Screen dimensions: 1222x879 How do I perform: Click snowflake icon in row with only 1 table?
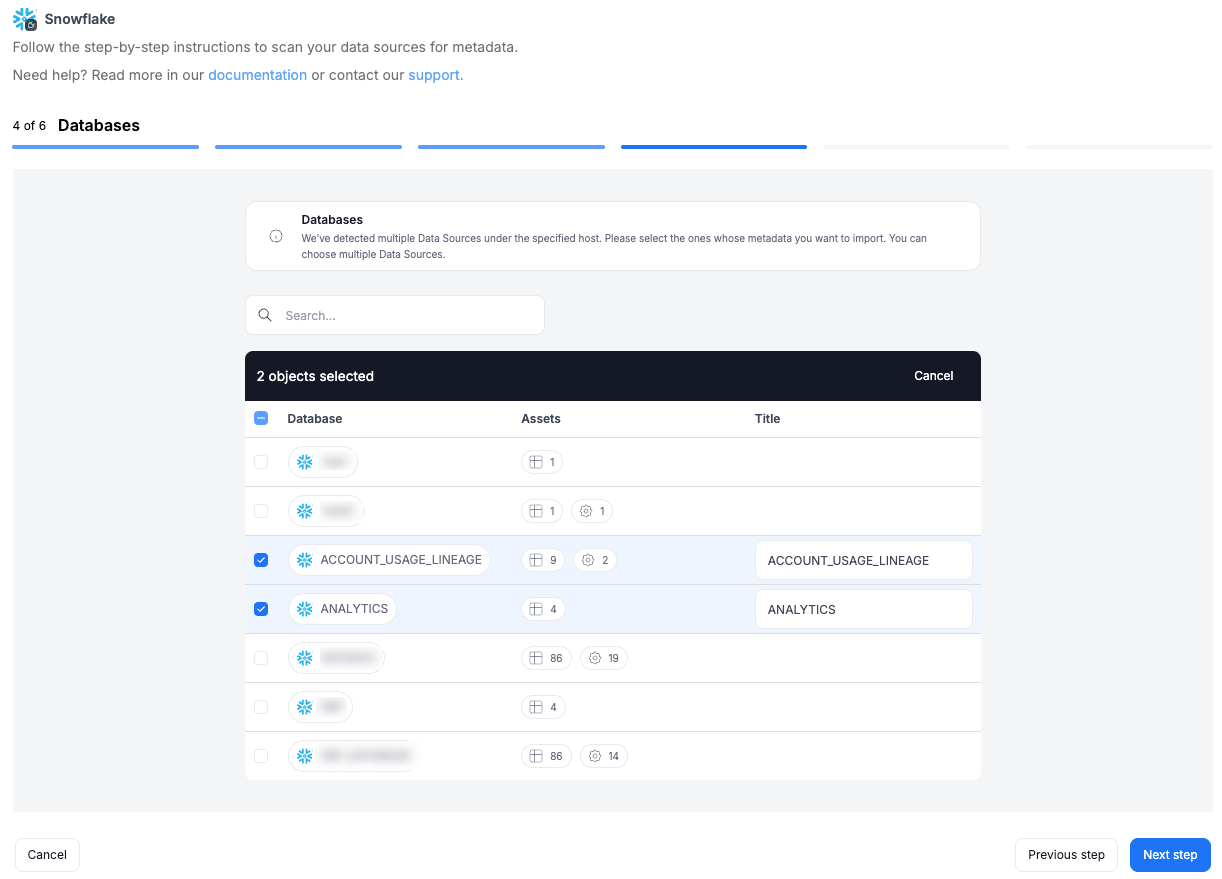pyautogui.click(x=305, y=462)
